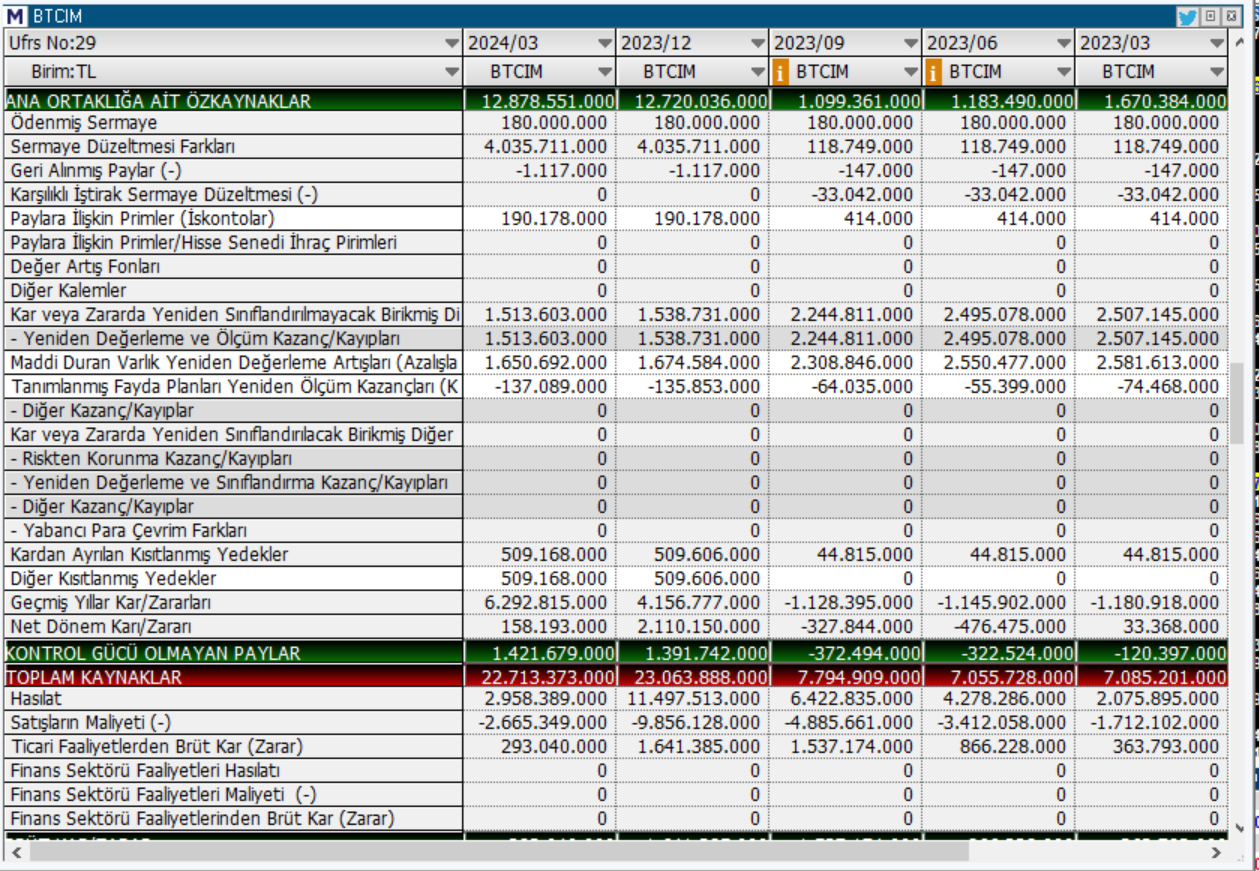Click the horizontal scrollbar right arrow
The width and height of the screenshot is (1259, 871).
coord(1217,852)
